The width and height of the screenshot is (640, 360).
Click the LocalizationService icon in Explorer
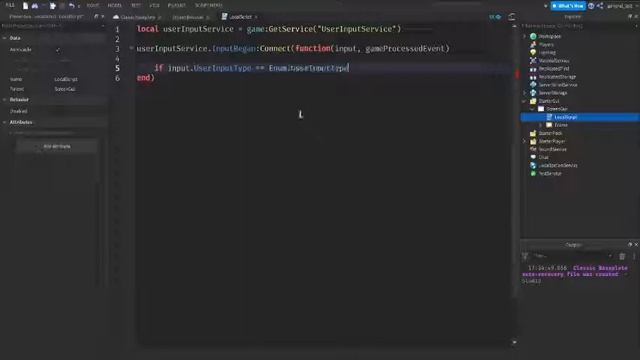tap(533, 165)
